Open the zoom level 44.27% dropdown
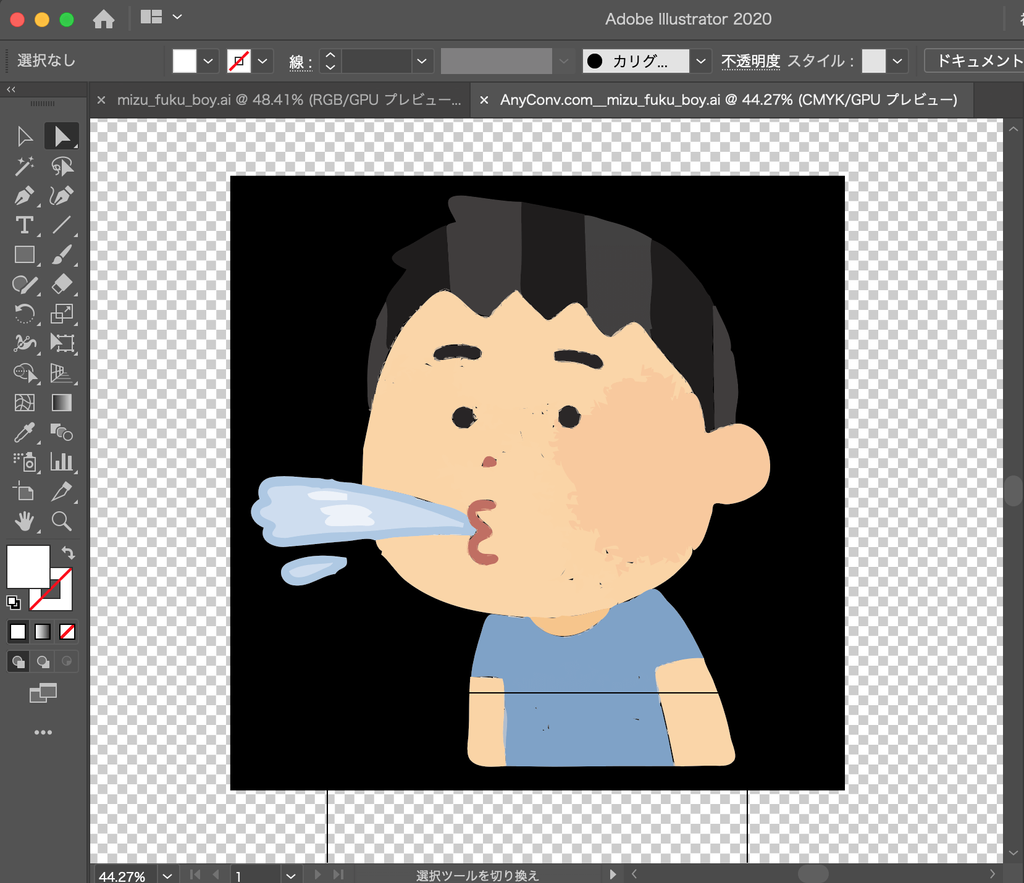This screenshot has width=1024, height=883. (167, 875)
